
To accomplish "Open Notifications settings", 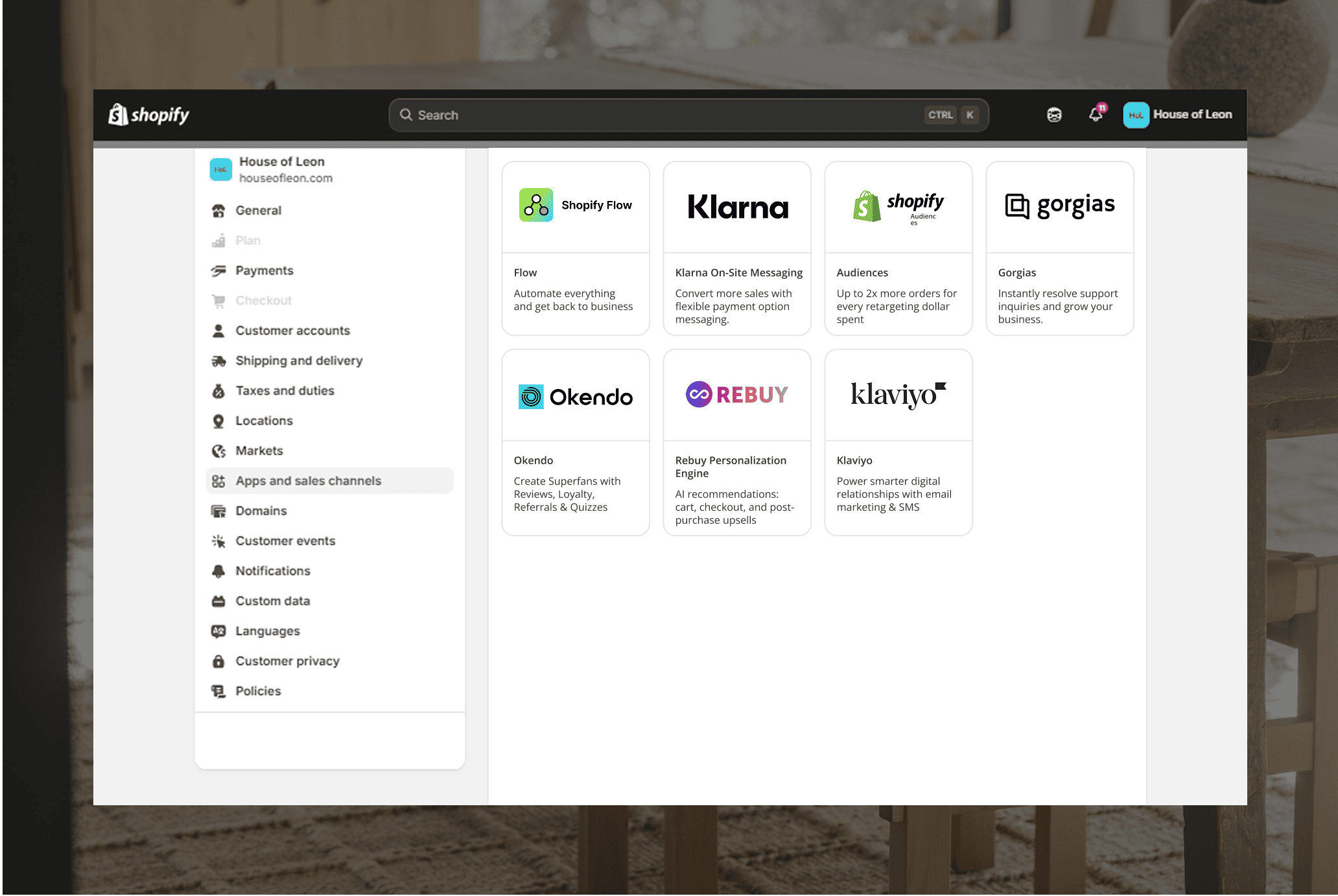I will (272, 571).
